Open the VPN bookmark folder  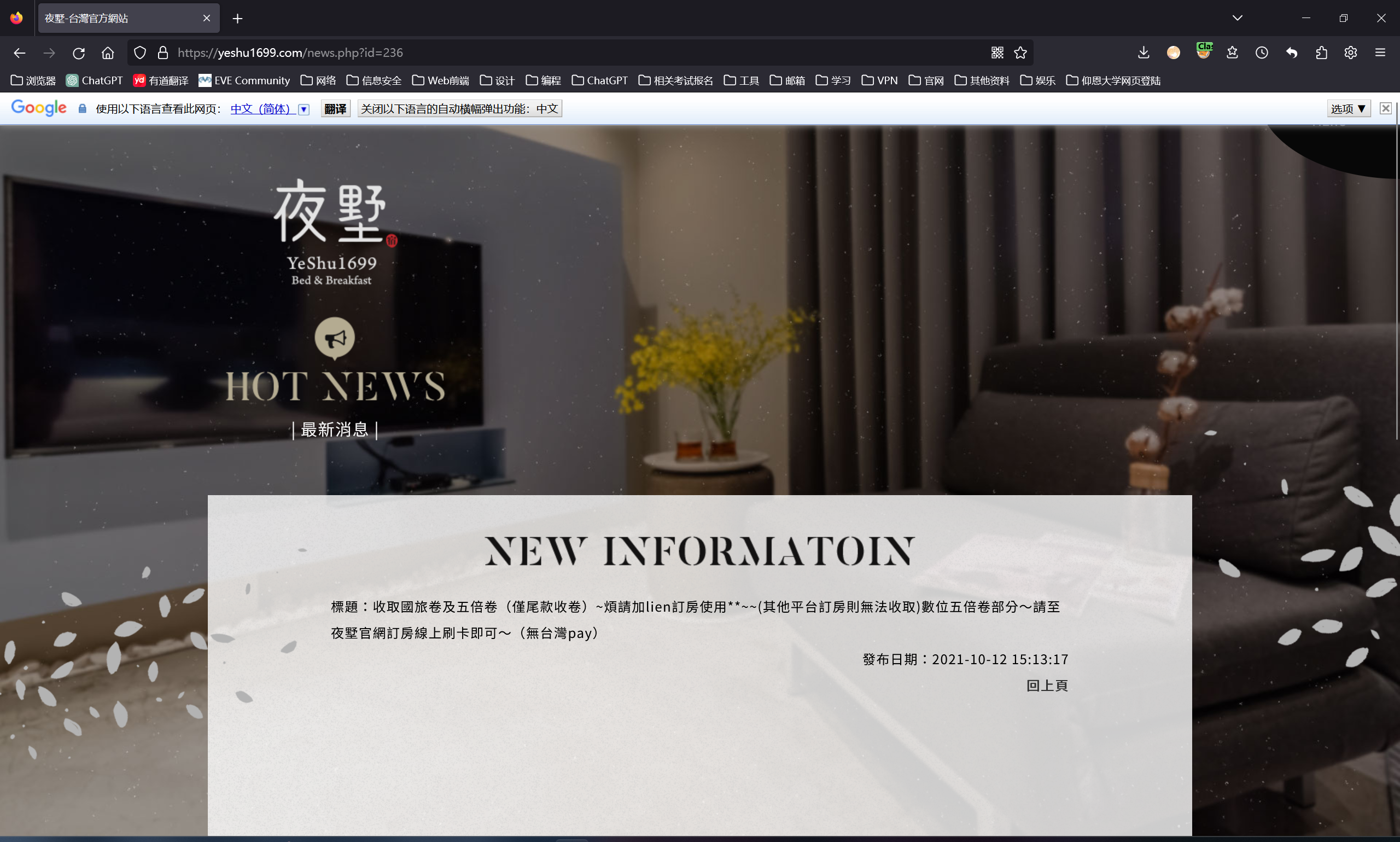(x=879, y=80)
